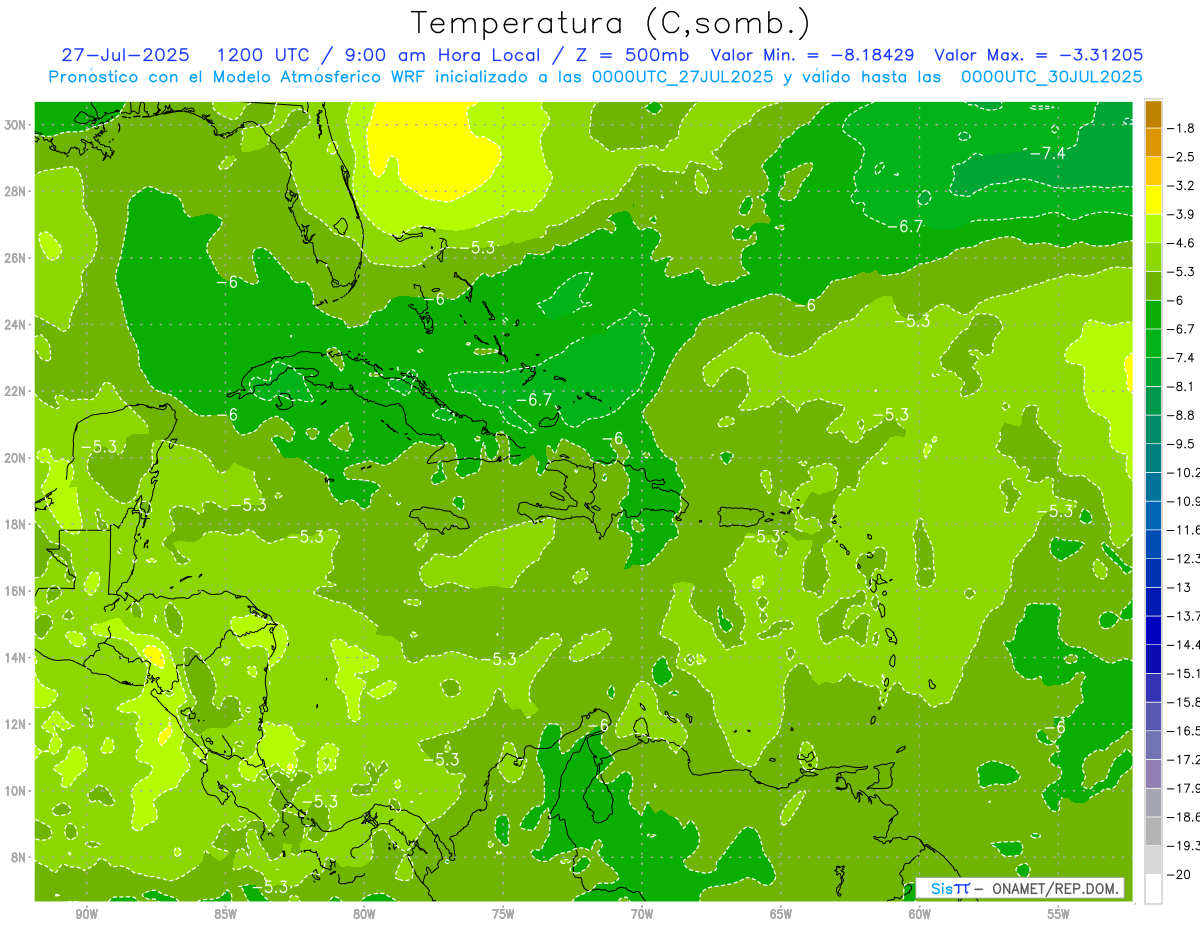1200x927 pixels.
Task: Click the 24N latitude axis label
Action: click(17, 324)
